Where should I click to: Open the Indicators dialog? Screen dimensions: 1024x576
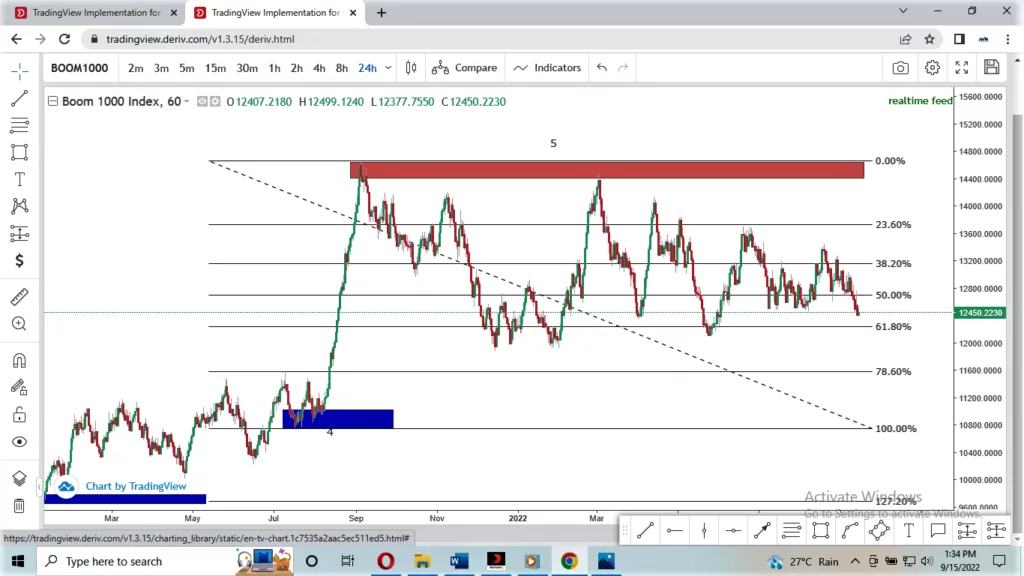click(x=547, y=68)
